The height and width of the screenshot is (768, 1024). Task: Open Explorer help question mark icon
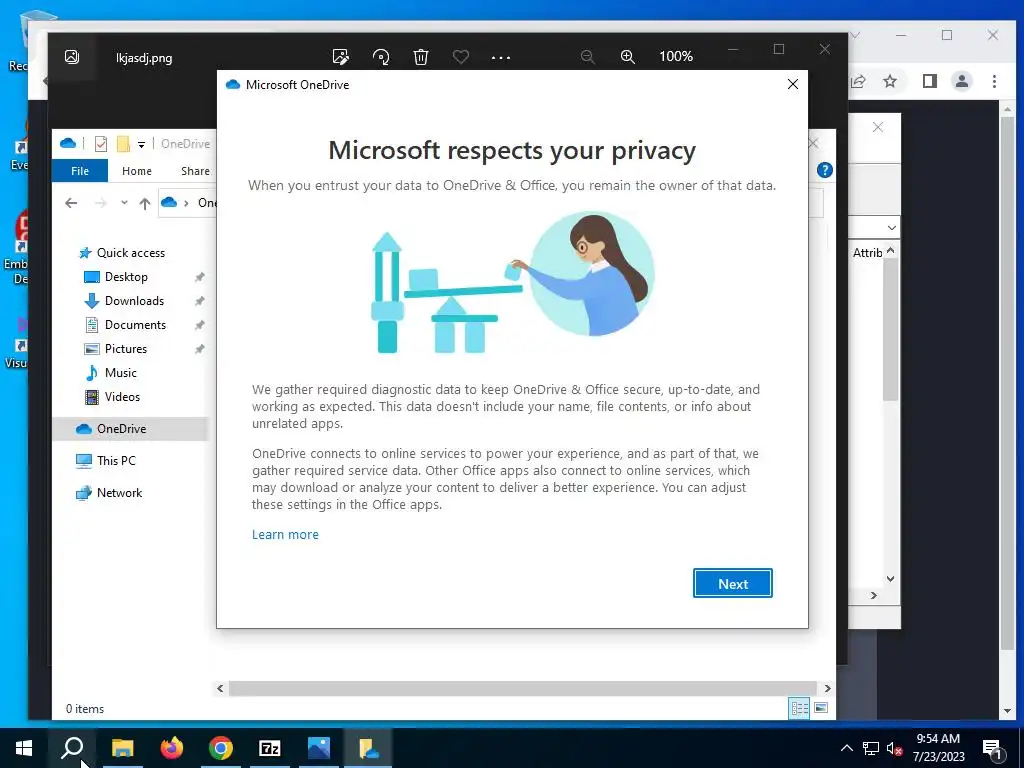(825, 170)
